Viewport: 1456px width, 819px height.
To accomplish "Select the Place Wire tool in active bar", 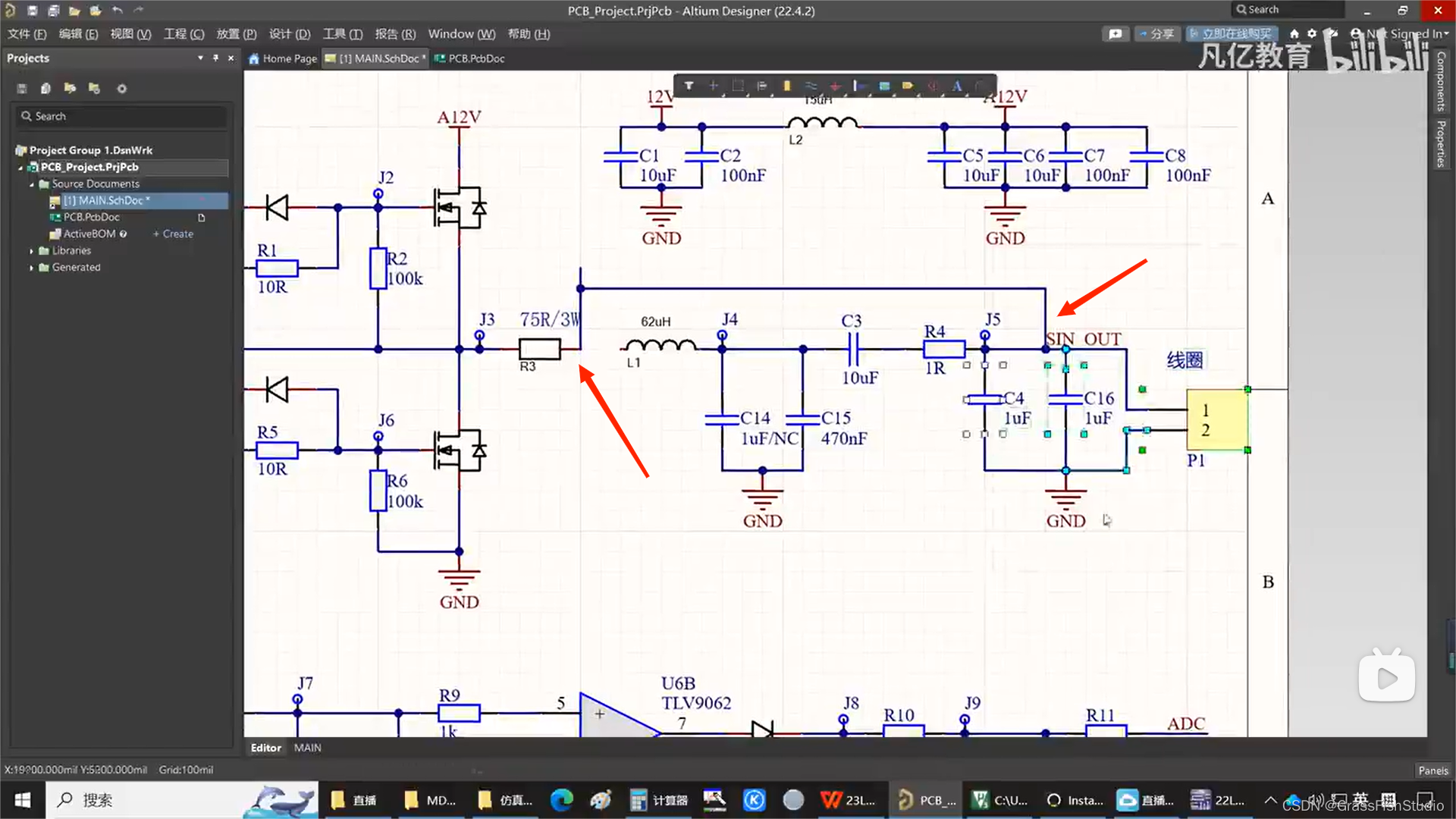I will [x=811, y=86].
